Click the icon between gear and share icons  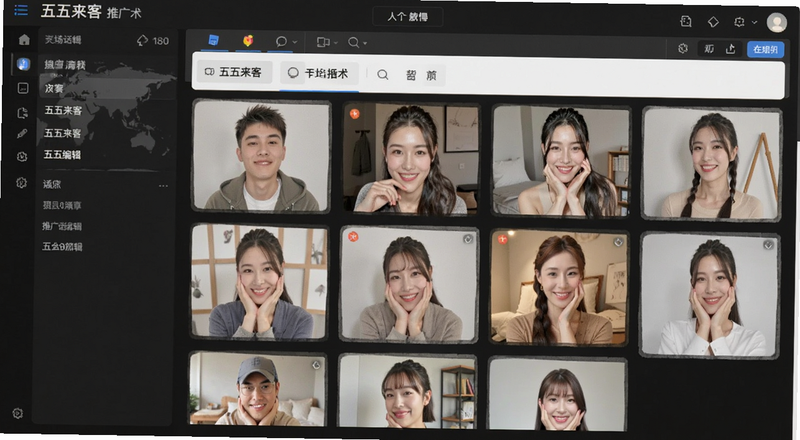click(709, 49)
